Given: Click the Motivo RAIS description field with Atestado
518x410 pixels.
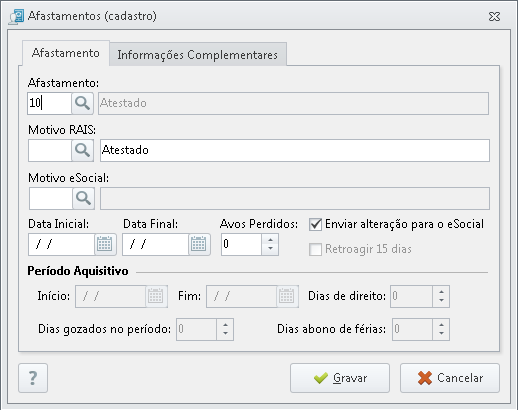Looking at the screenshot, I should click(x=295, y=150).
